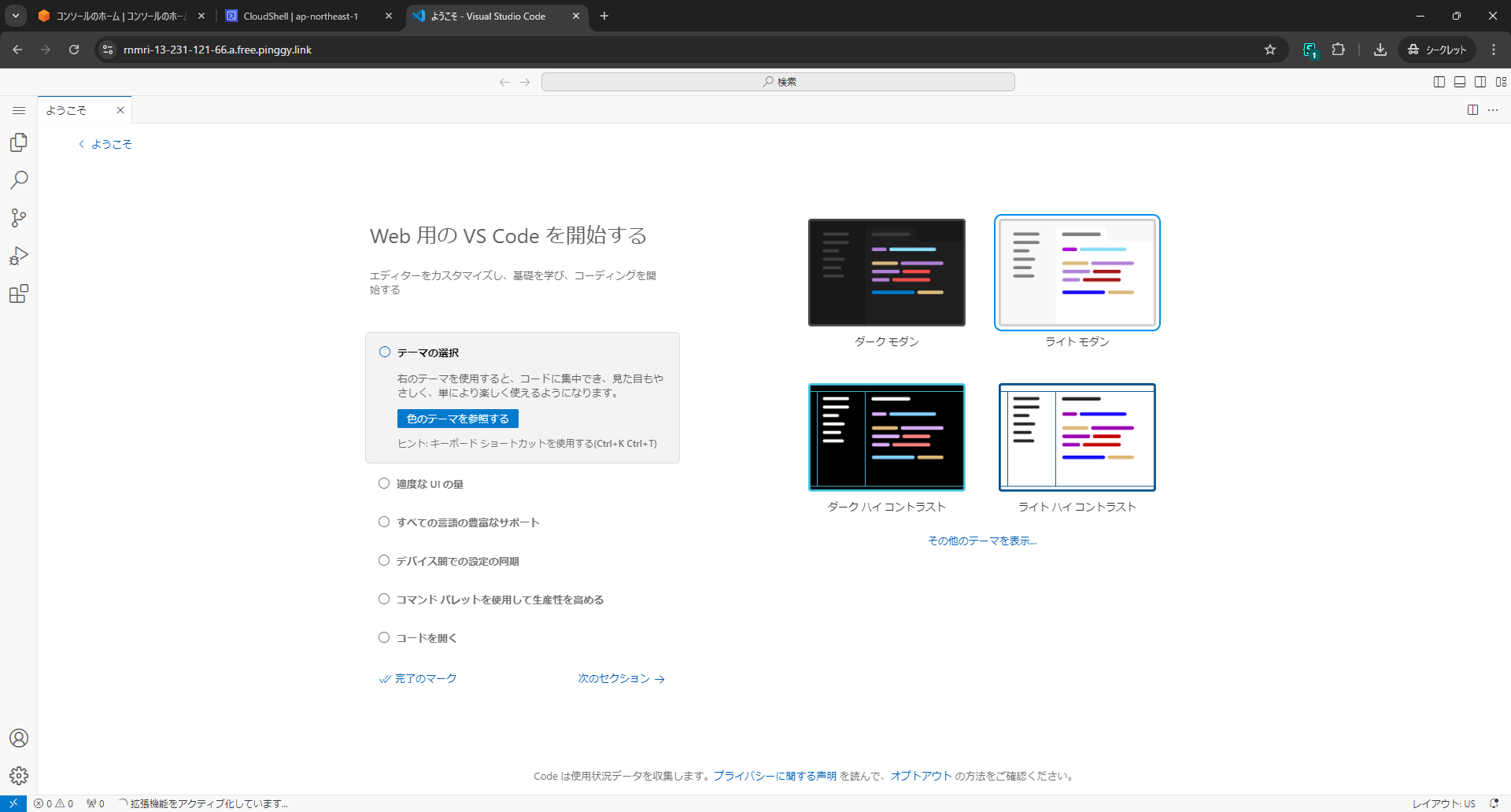
Task: Toggle bottom panel layout icon
Action: [1460, 82]
